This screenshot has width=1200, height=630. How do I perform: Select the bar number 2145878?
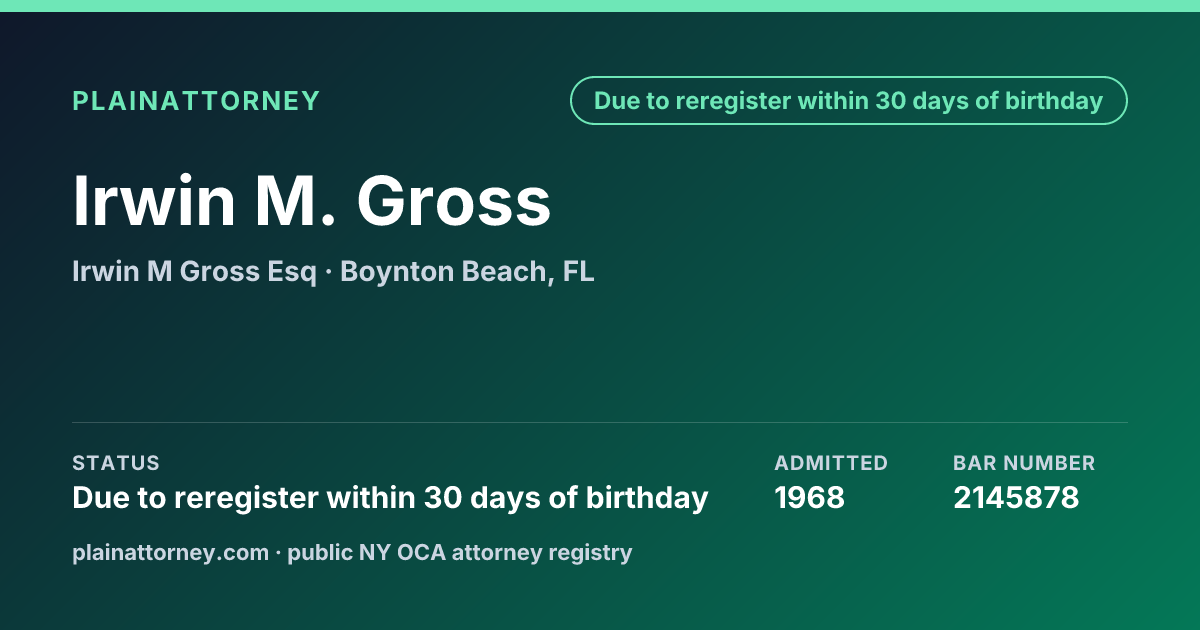1016,497
